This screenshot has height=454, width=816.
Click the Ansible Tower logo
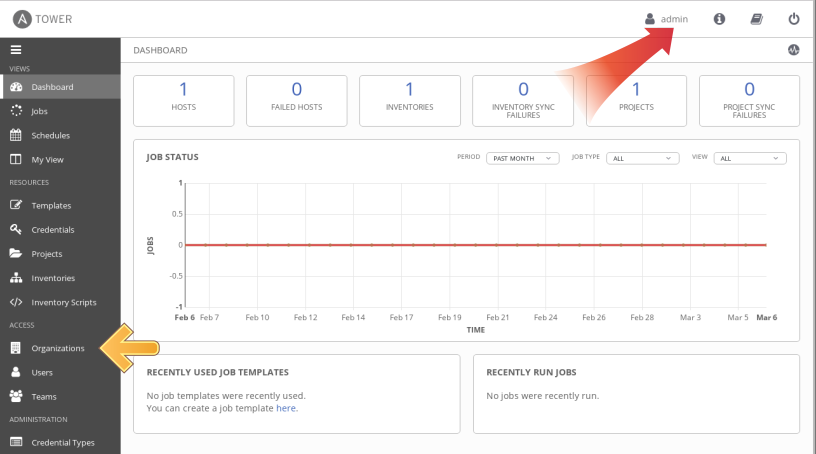click(43, 19)
